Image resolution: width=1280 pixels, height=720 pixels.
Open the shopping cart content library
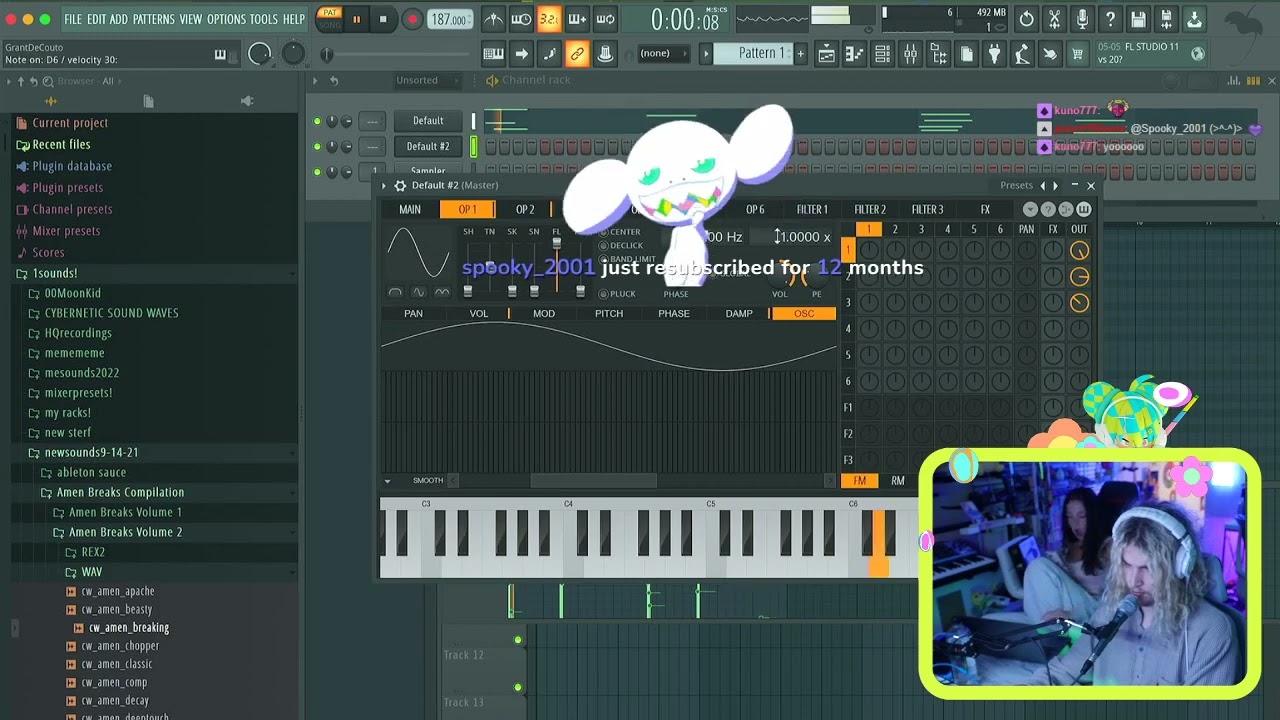pos(1078,54)
